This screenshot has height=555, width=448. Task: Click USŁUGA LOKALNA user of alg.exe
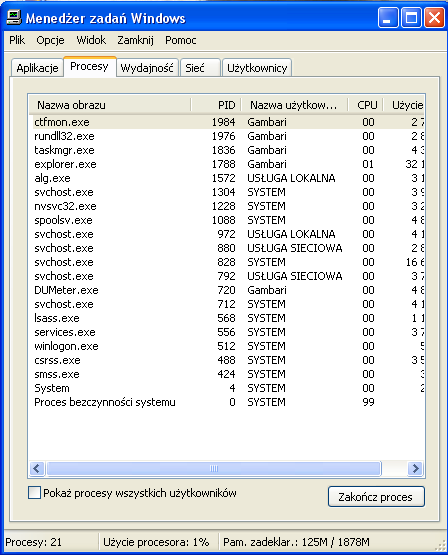291,178
